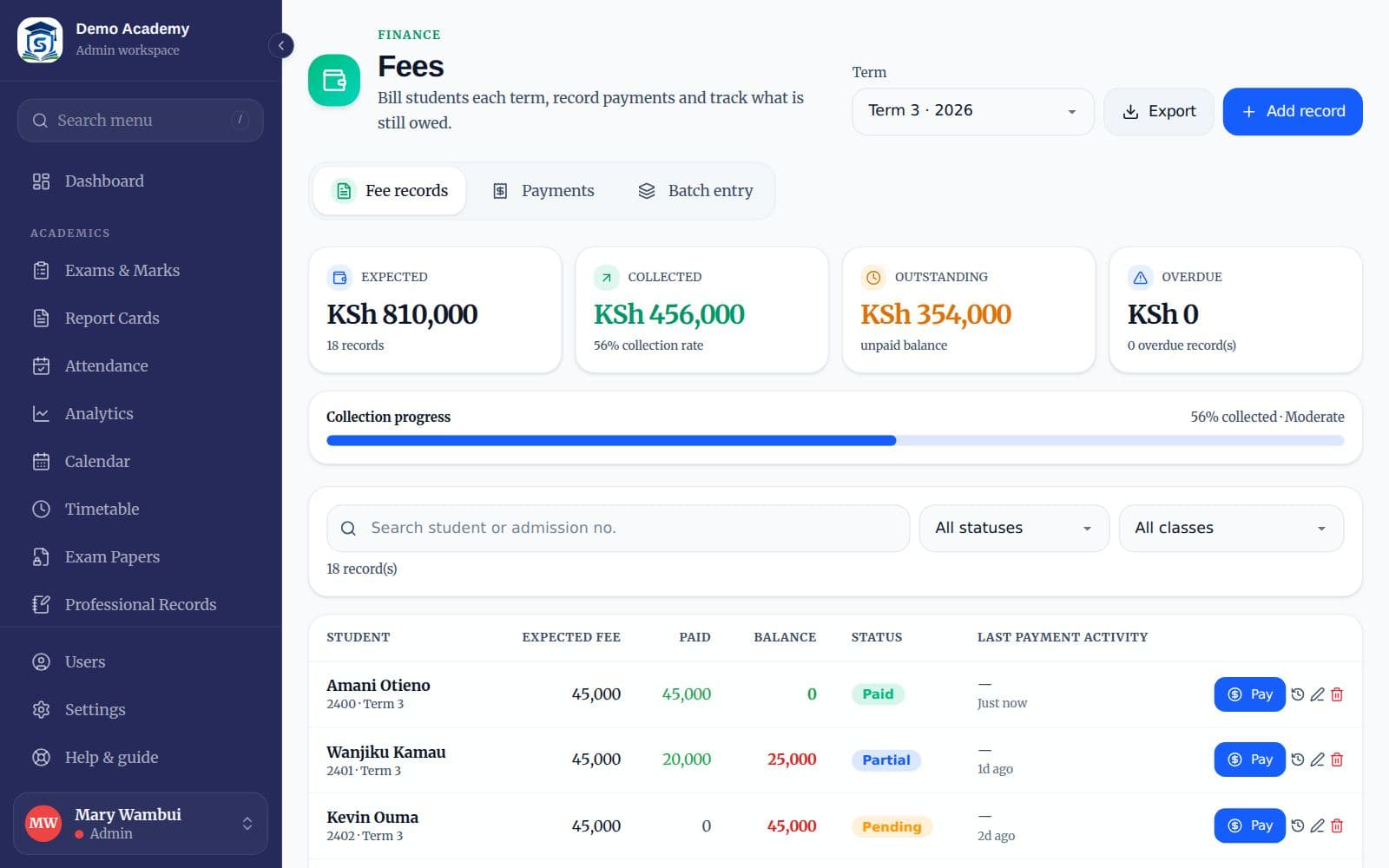Open the Timetable page
Screen dimensions: 1389x868
click(x=141, y=509)
